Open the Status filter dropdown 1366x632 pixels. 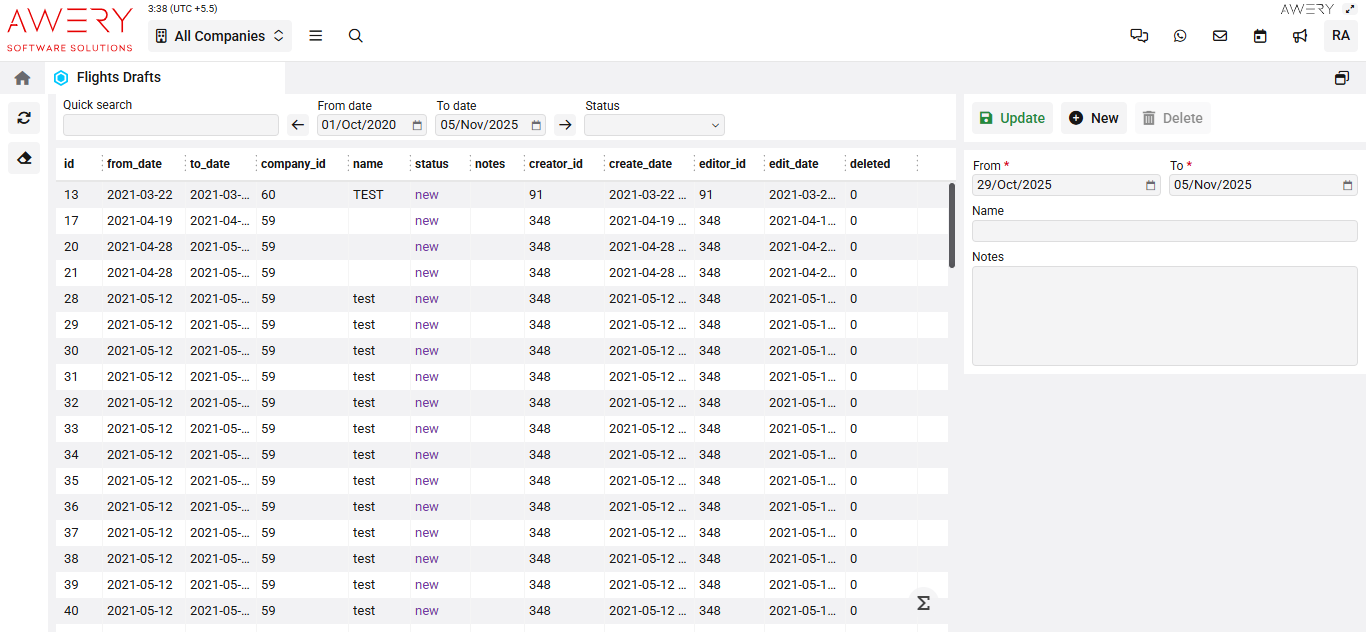[x=654, y=125]
